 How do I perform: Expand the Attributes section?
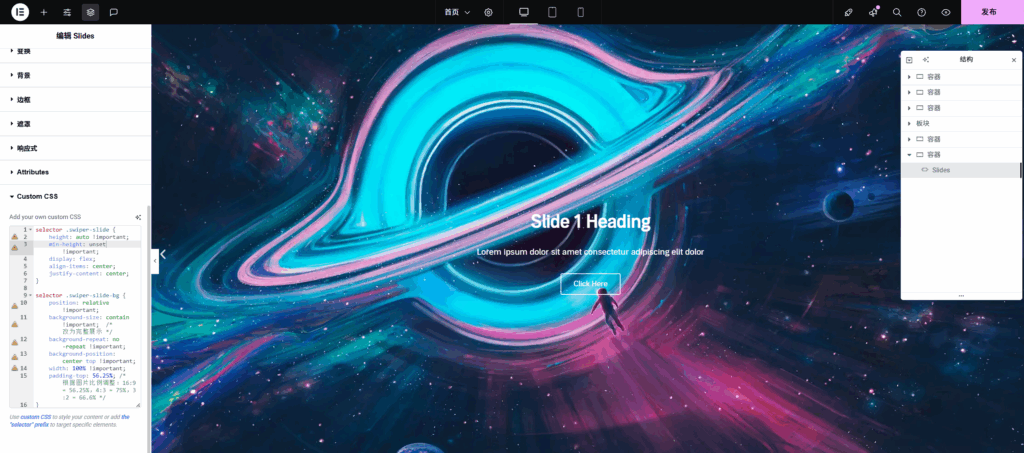33,172
